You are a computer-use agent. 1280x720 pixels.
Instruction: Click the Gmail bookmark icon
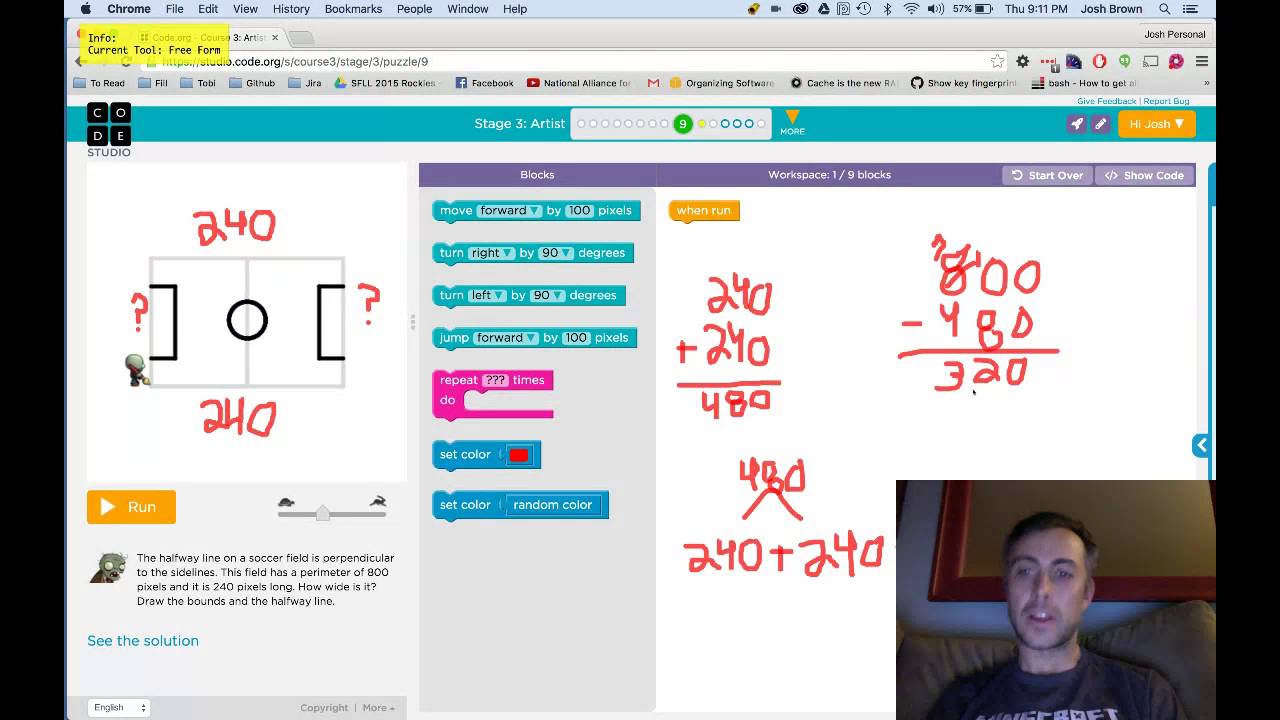653,83
